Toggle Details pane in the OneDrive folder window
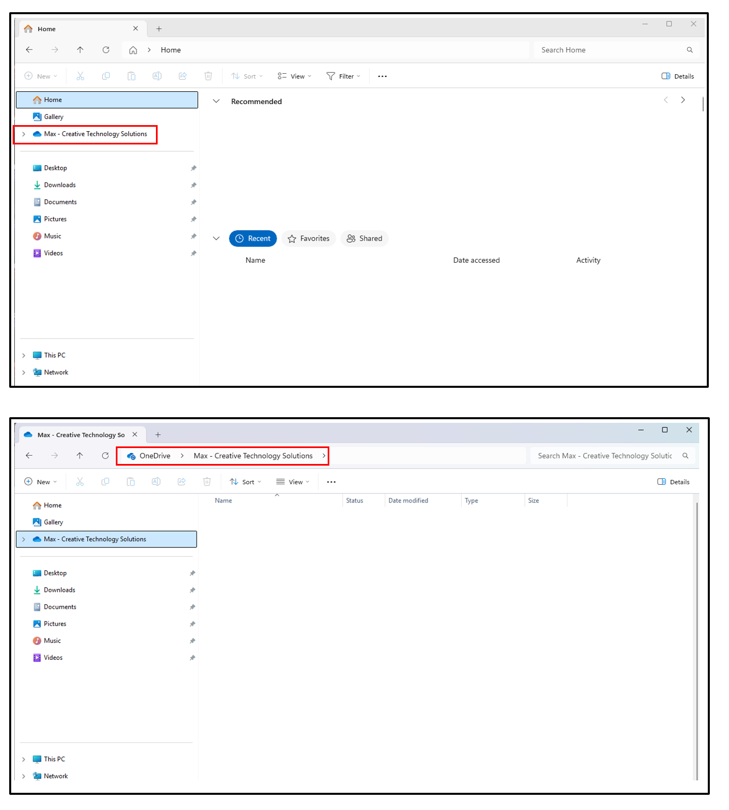This screenshot has width=729, height=810. click(x=673, y=482)
